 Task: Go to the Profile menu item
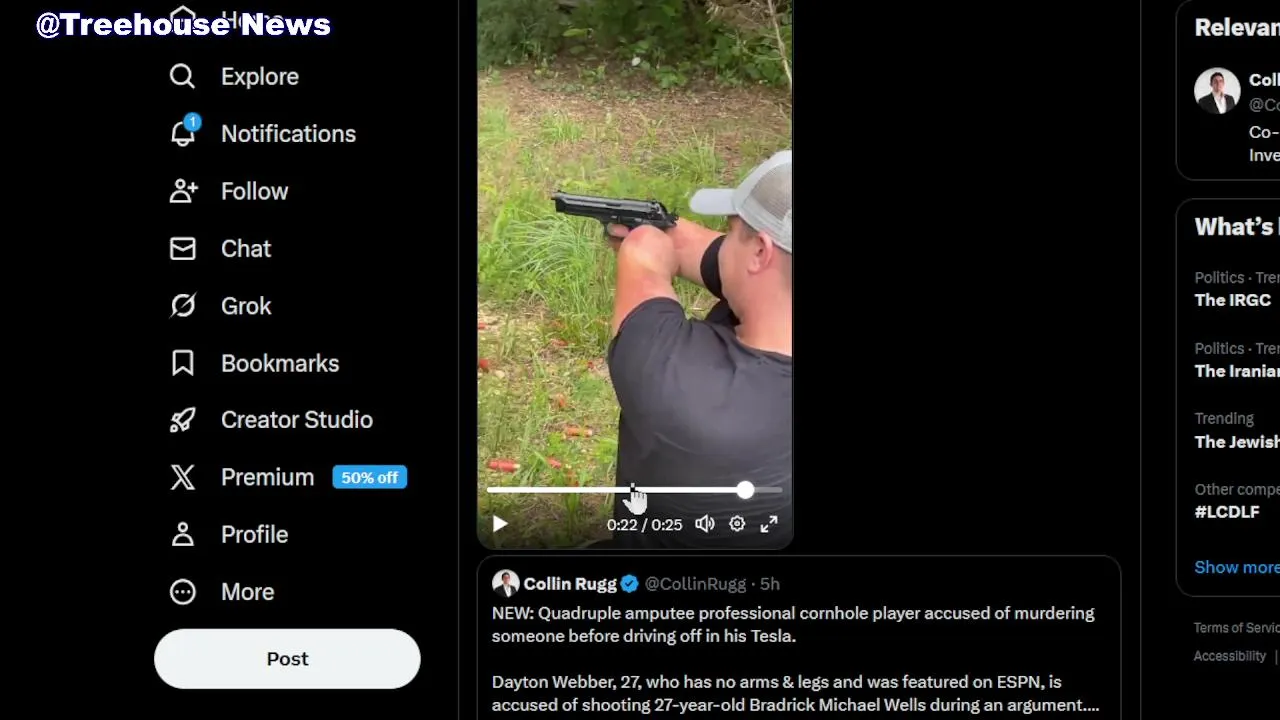(x=254, y=535)
